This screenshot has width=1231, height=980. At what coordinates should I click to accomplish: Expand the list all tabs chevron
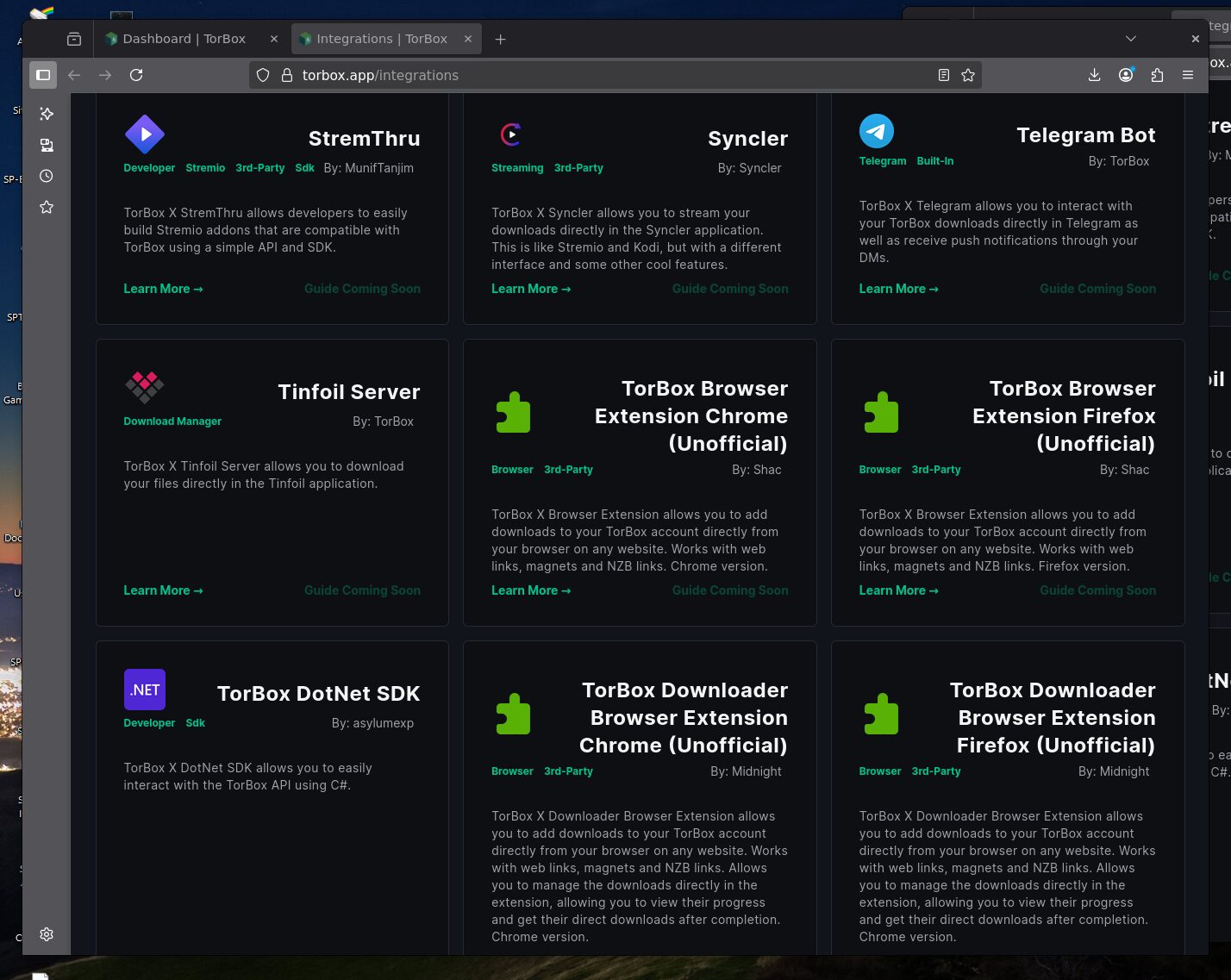tap(1131, 39)
